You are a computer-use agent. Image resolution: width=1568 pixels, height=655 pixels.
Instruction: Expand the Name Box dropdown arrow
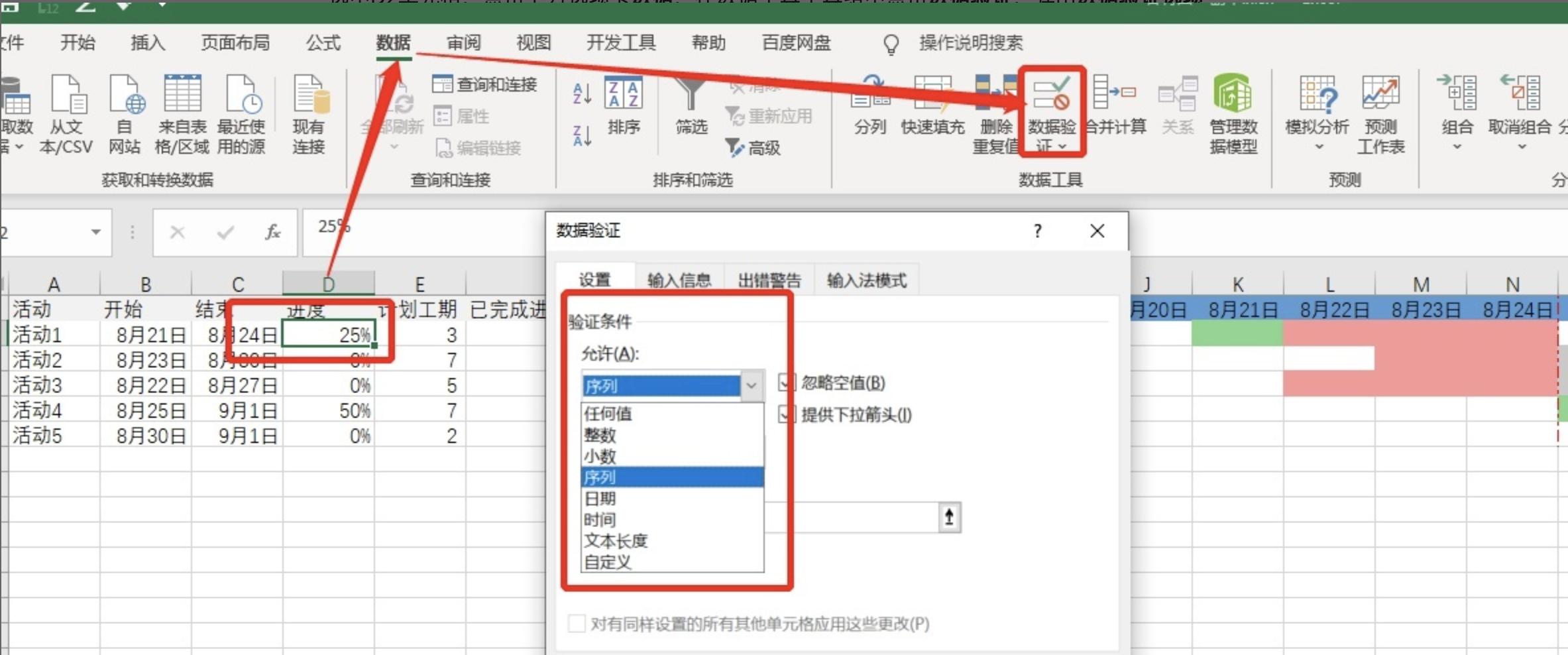pos(96,232)
